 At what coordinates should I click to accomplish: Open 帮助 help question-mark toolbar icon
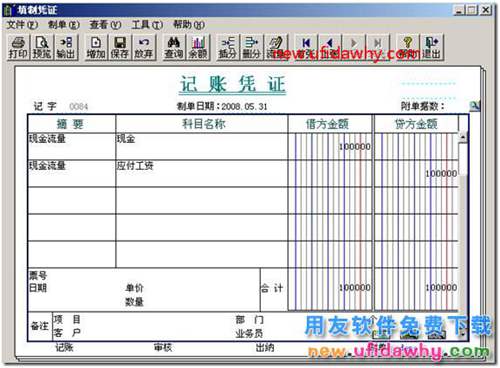click(x=408, y=47)
